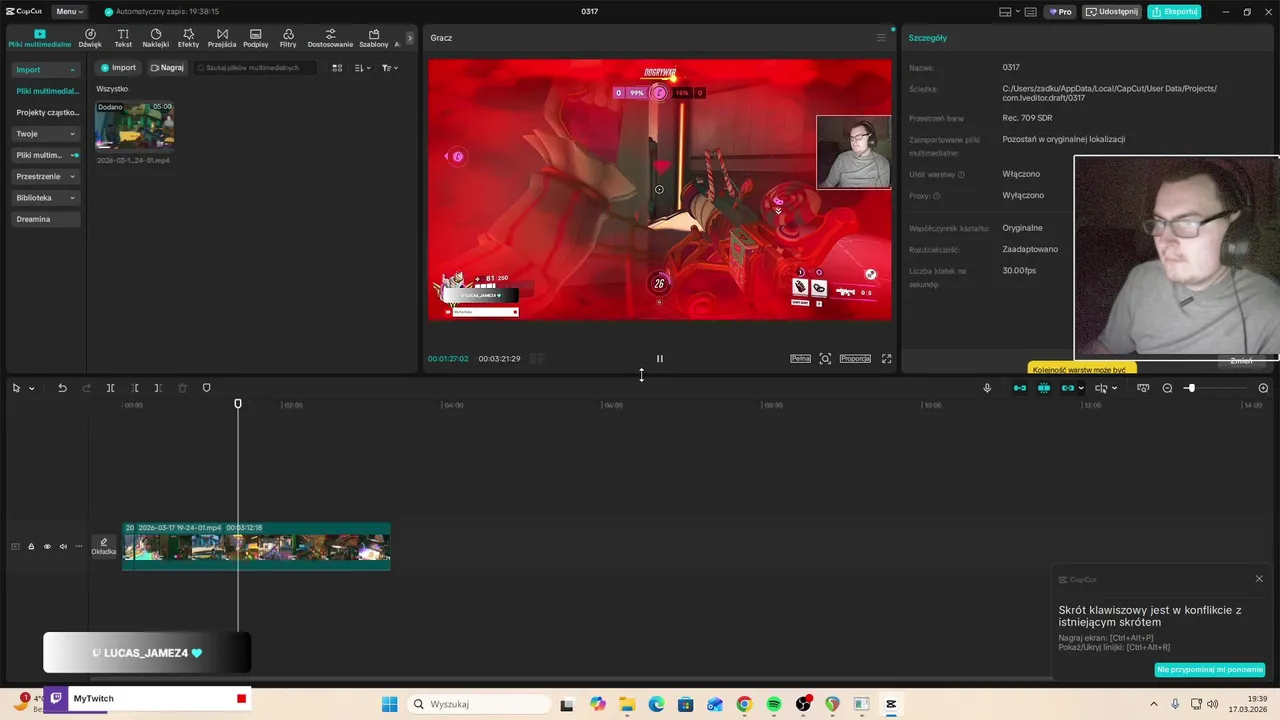1280x720 pixels.
Task: Click the green Import button
Action: 118,68
